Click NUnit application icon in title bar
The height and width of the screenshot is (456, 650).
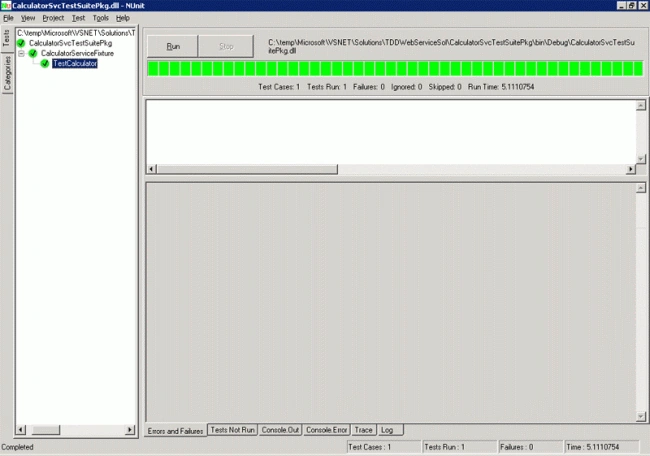tap(5, 5)
